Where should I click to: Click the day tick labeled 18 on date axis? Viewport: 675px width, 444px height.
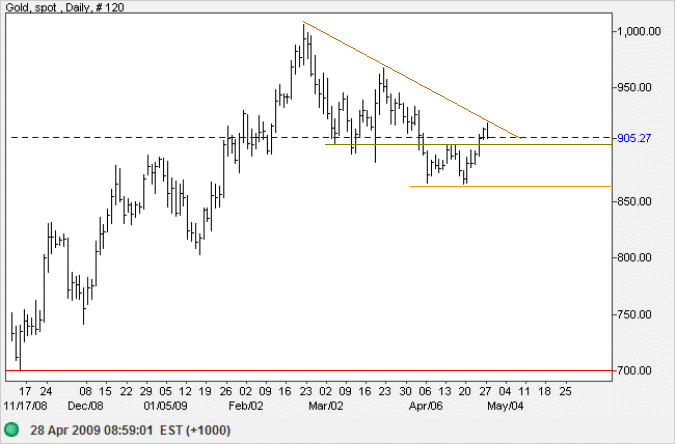pos(545,391)
